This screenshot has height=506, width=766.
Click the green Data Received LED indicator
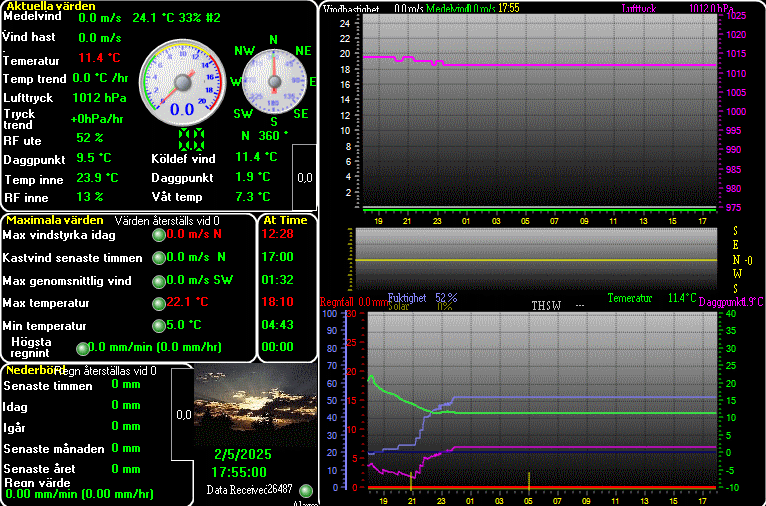point(306,490)
